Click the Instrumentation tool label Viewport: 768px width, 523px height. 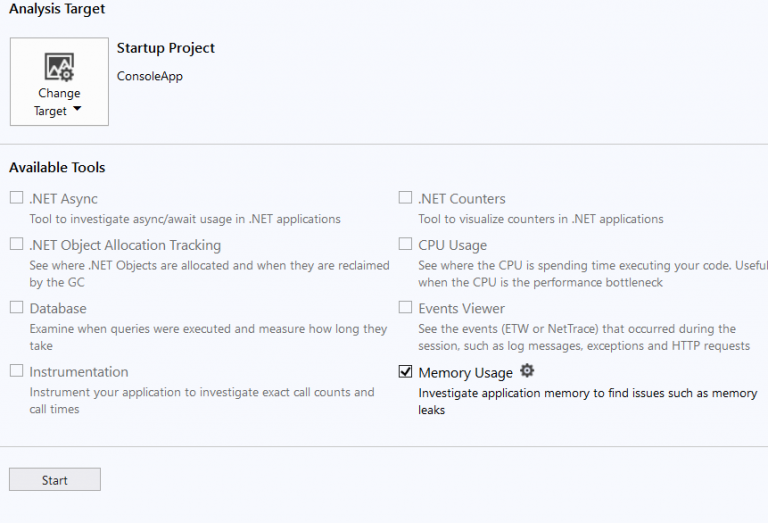click(79, 372)
